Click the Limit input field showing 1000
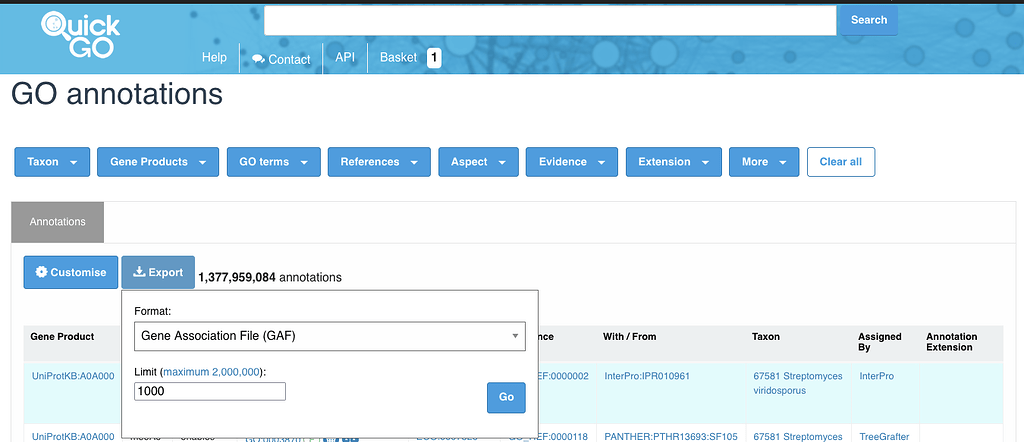Viewport: 1024px width, 442px height. click(x=210, y=391)
